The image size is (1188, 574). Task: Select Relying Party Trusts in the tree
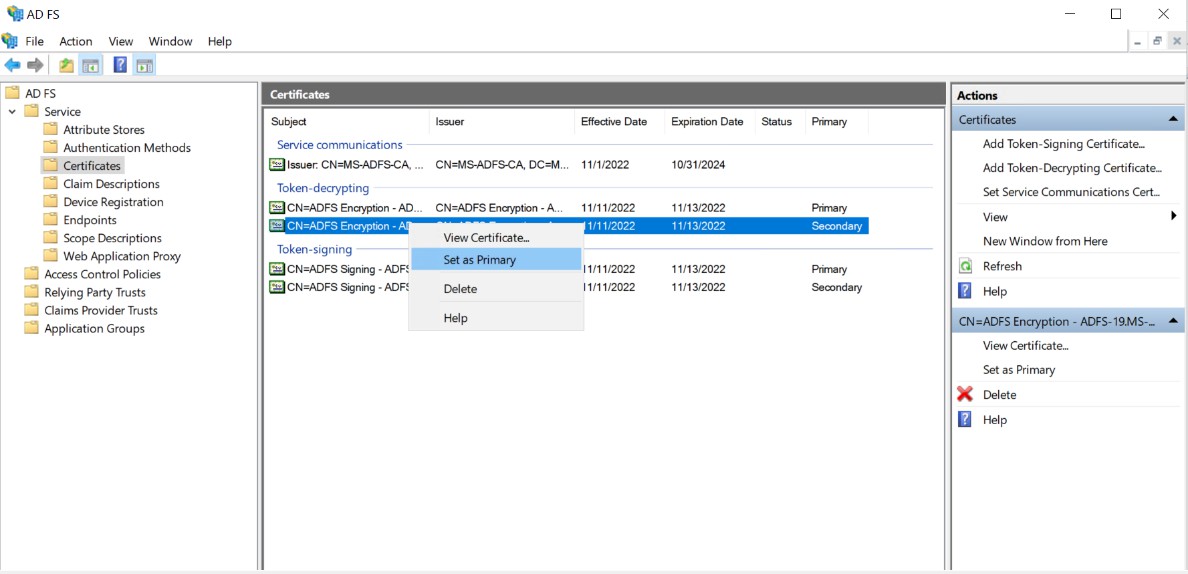(x=95, y=292)
